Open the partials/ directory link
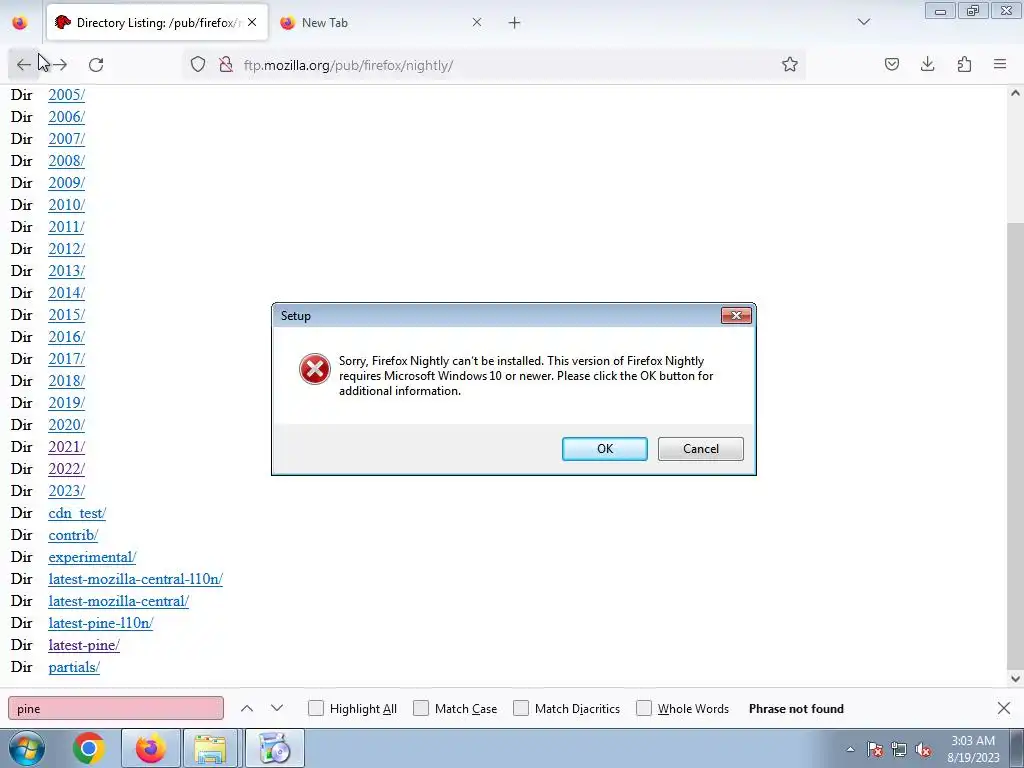Viewport: 1024px width, 768px height. [x=74, y=667]
